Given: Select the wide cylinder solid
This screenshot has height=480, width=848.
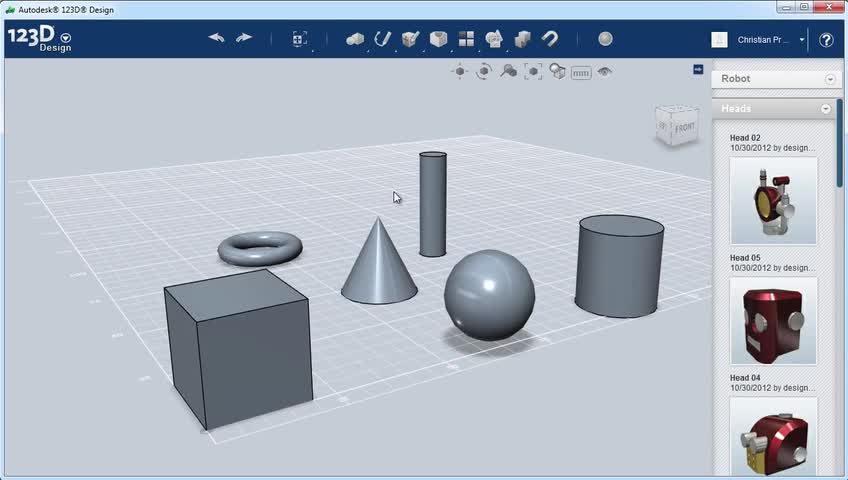Looking at the screenshot, I should (619, 266).
